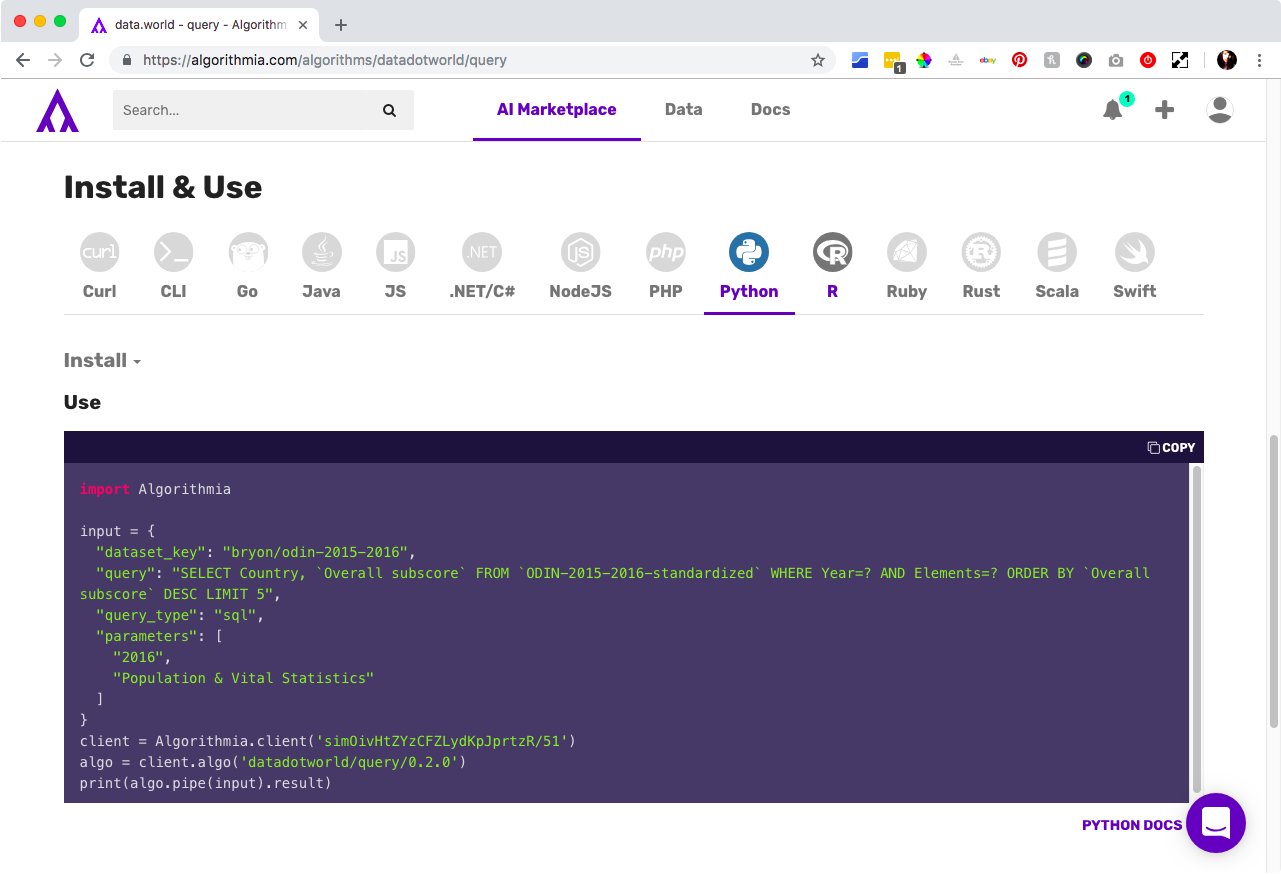Screen dimensions: 1281x874
Task: Click the browser back button
Action: (24, 60)
